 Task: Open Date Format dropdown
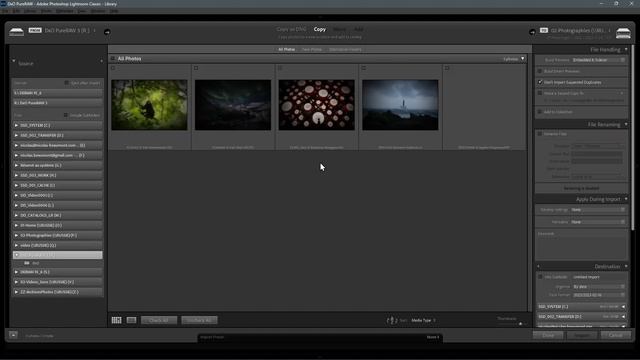pos(598,295)
